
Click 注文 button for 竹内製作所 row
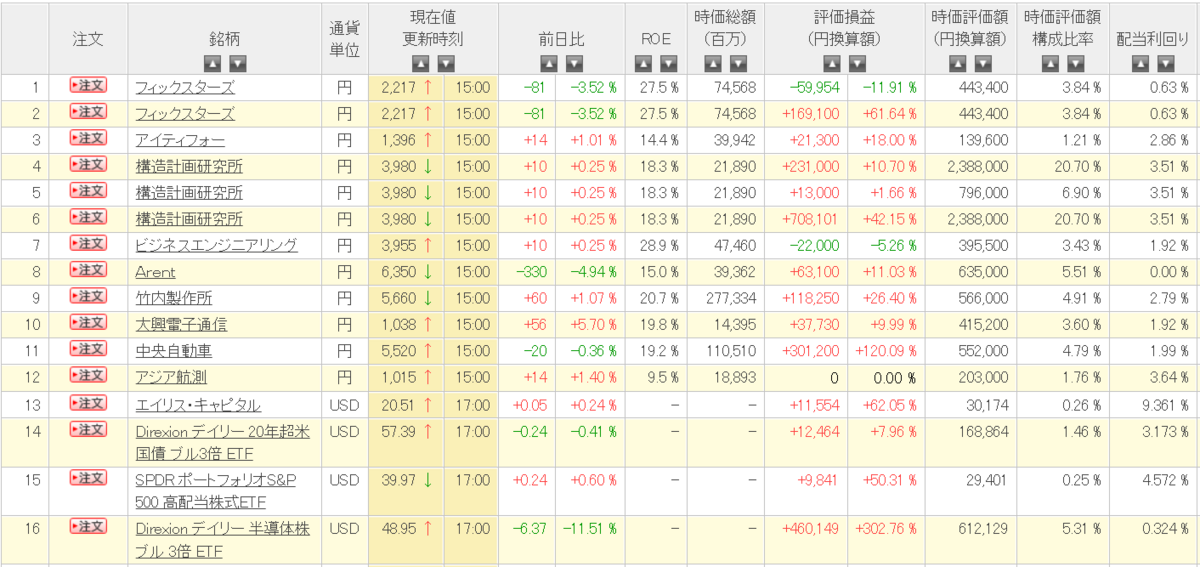point(88,296)
